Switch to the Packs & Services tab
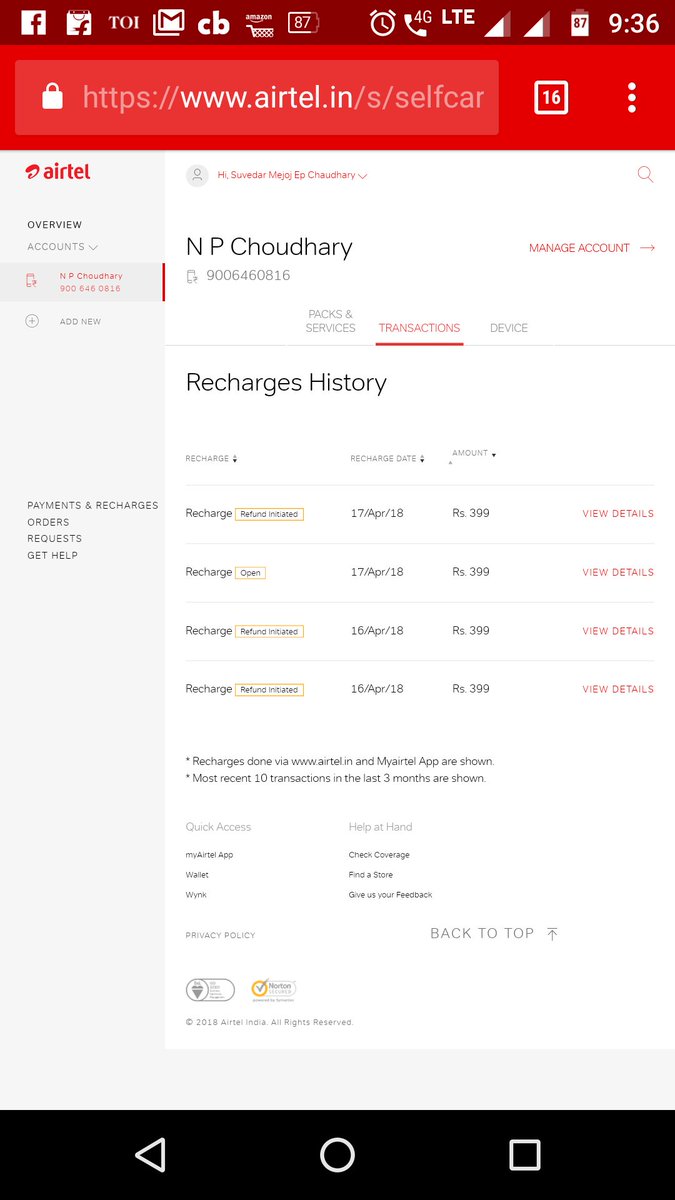This screenshot has height=1200, width=675. [x=331, y=321]
